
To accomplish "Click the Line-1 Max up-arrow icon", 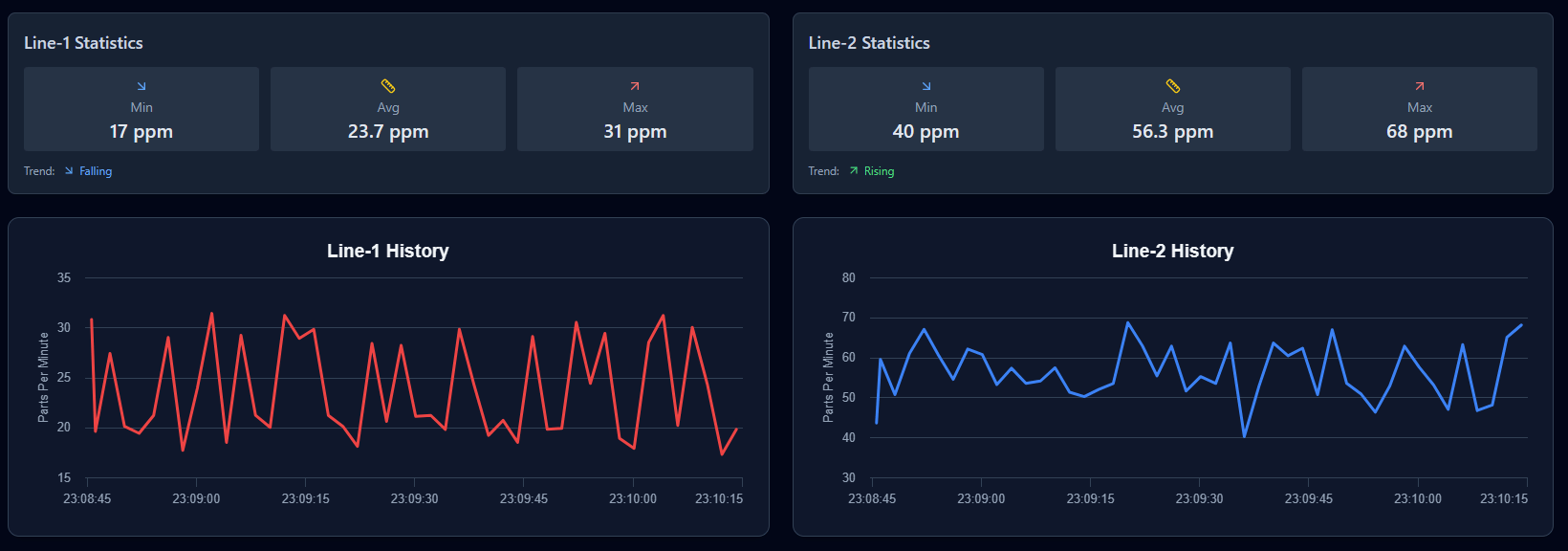I will [x=635, y=86].
